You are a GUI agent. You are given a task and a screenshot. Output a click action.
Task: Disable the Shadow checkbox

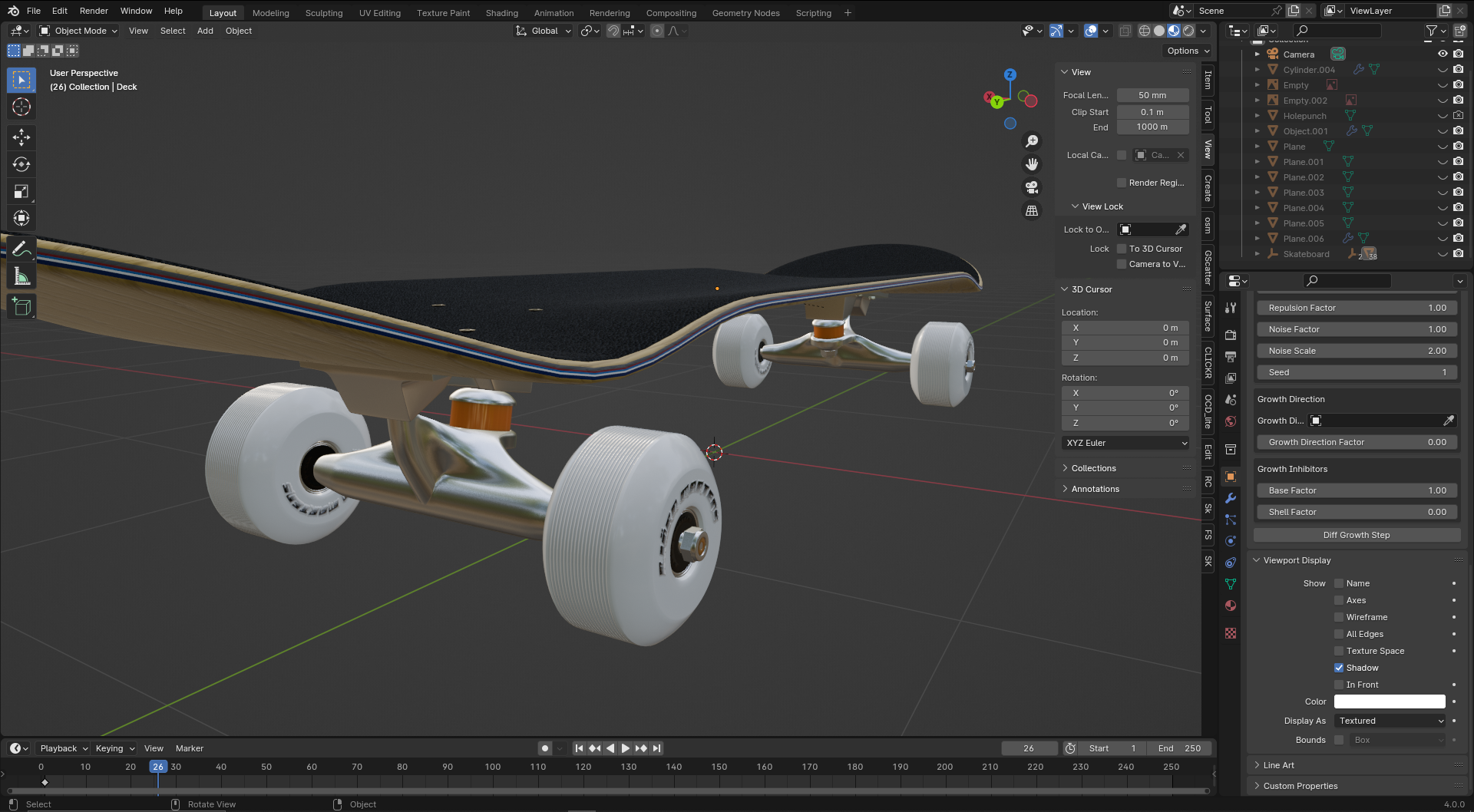1339,668
